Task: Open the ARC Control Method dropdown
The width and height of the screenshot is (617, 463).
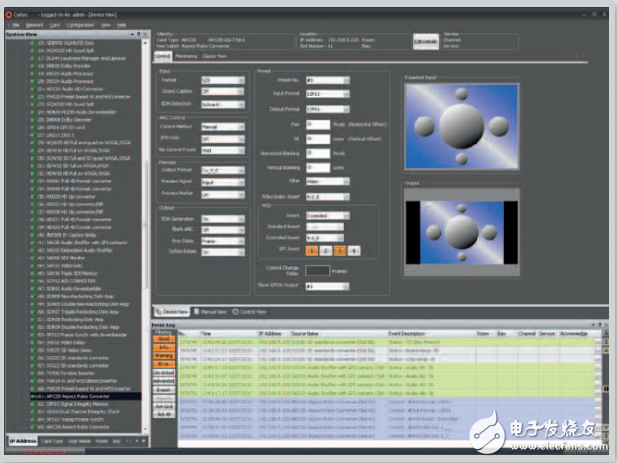Action: (221, 127)
